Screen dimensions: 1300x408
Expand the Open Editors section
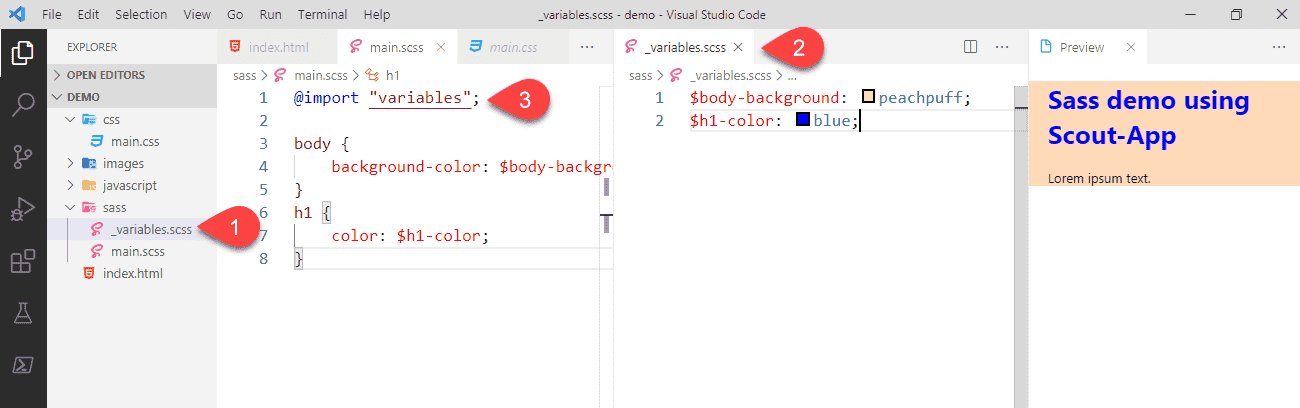coord(132,75)
